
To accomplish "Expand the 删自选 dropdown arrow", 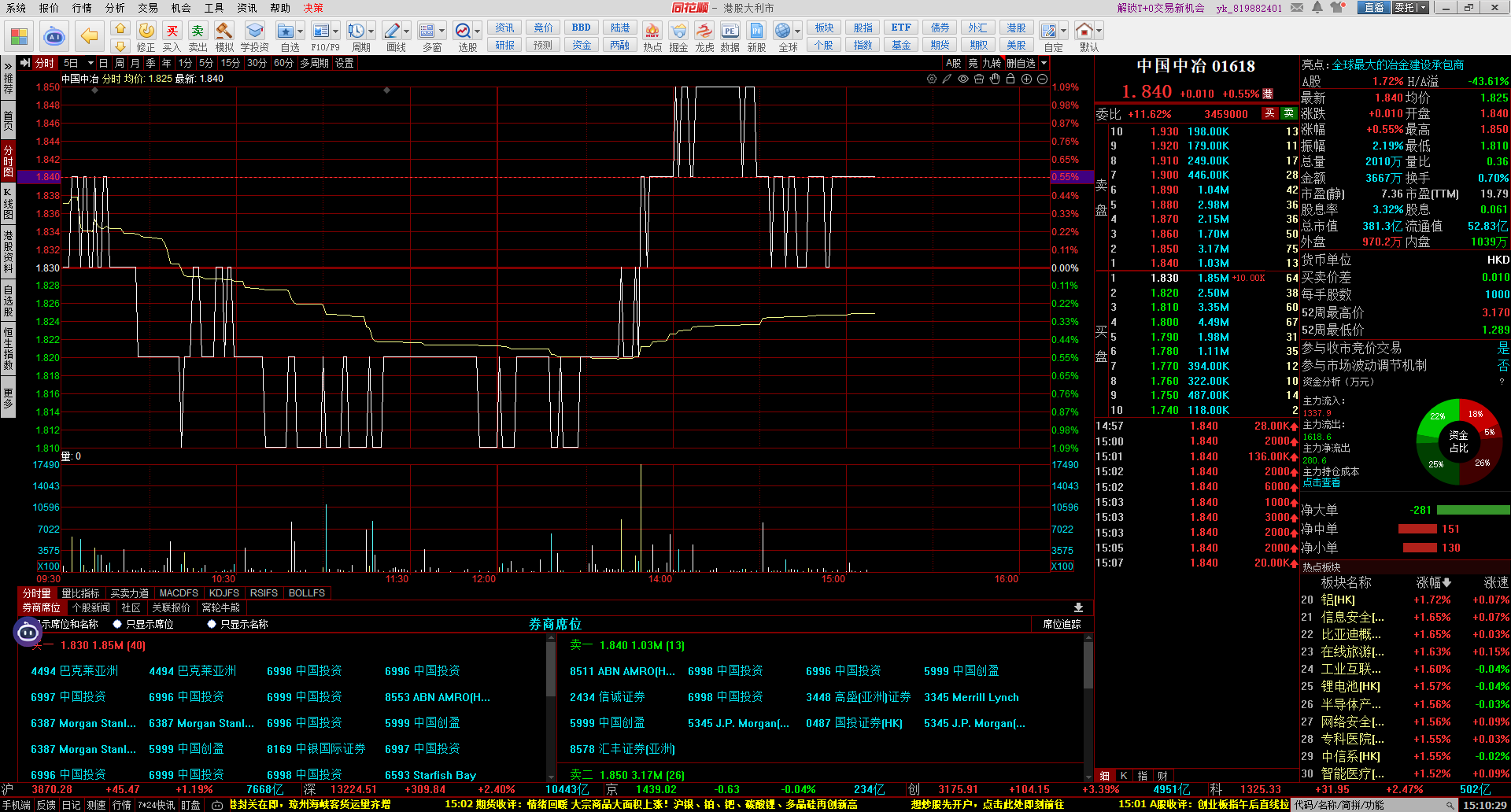I will pos(1044,63).
